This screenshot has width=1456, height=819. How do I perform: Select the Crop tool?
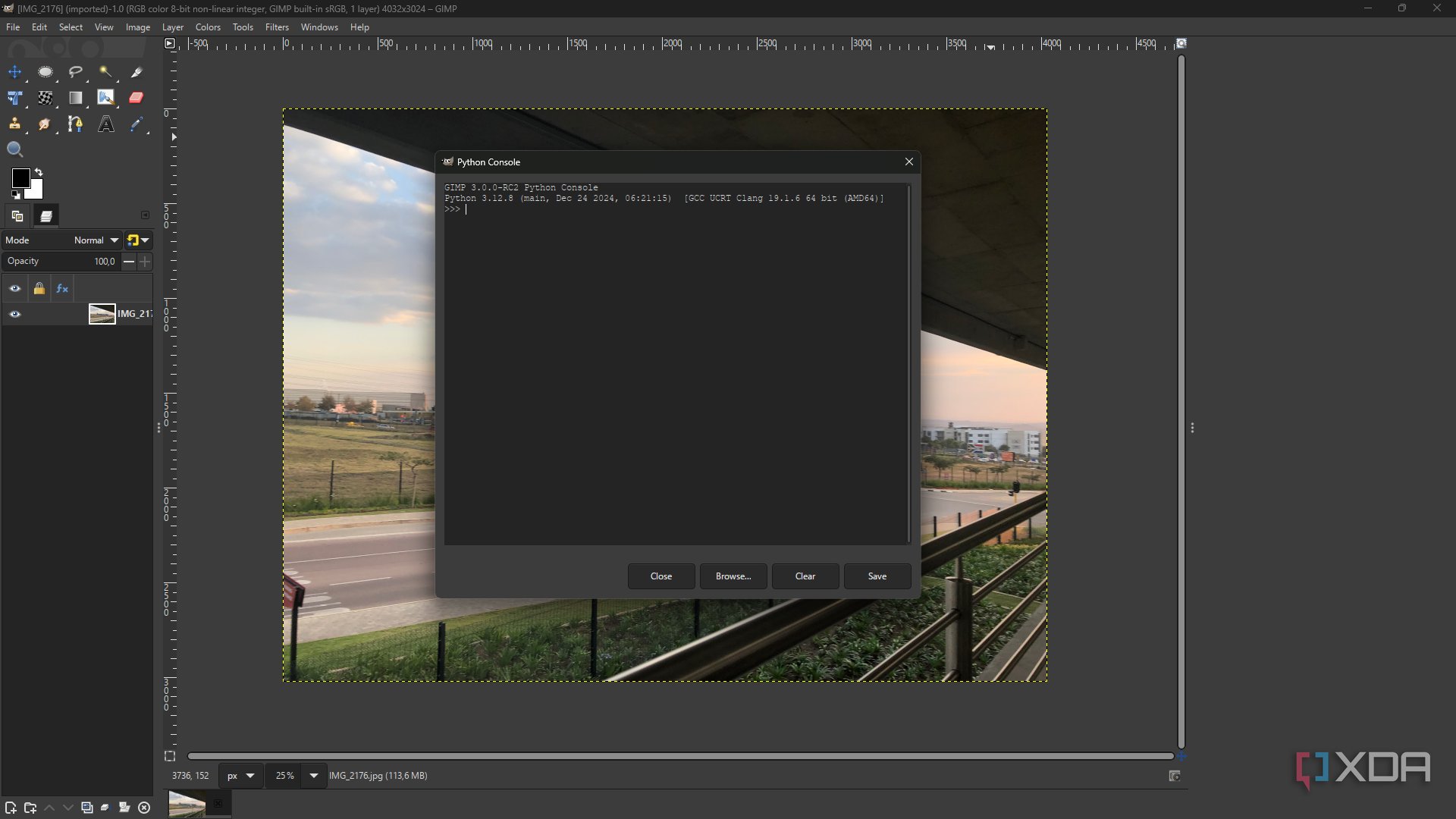pyautogui.click(x=136, y=72)
